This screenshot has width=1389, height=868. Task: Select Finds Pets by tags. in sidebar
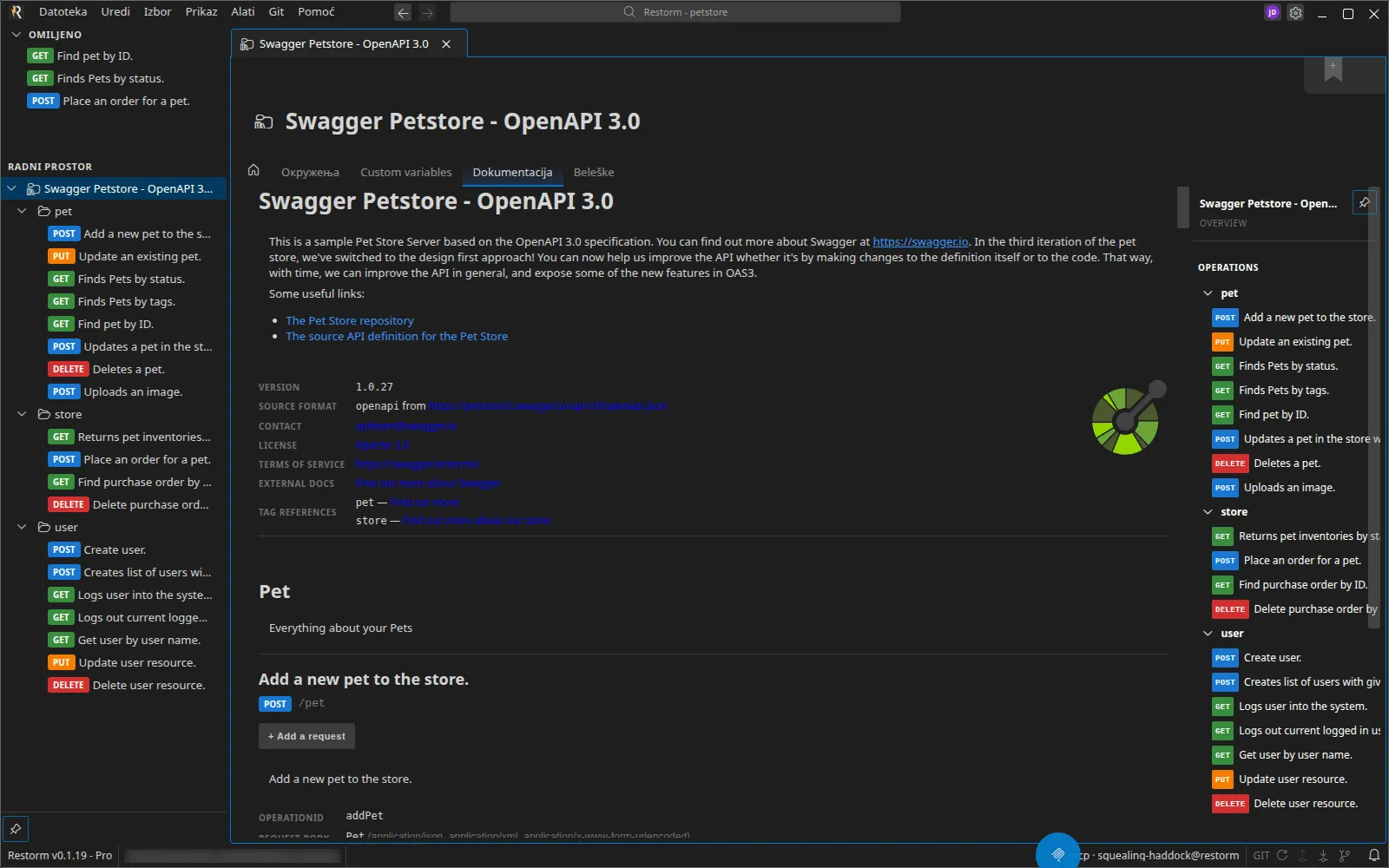pyautogui.click(x=126, y=301)
